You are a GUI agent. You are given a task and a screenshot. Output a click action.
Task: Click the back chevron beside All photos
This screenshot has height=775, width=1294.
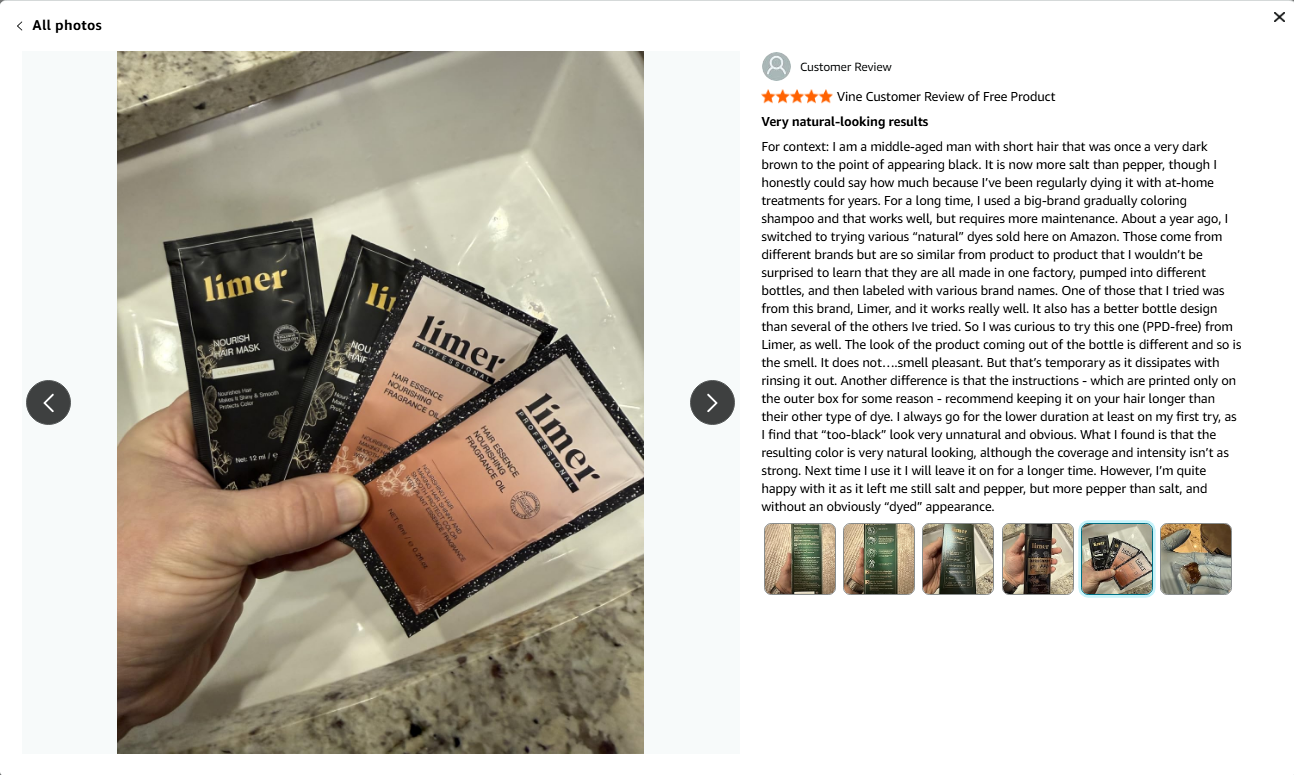[19, 26]
